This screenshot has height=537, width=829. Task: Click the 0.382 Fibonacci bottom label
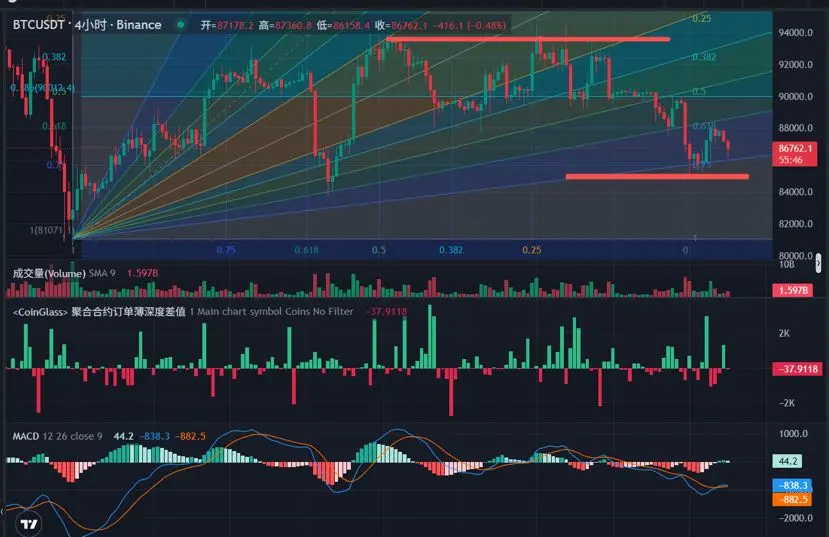451,250
